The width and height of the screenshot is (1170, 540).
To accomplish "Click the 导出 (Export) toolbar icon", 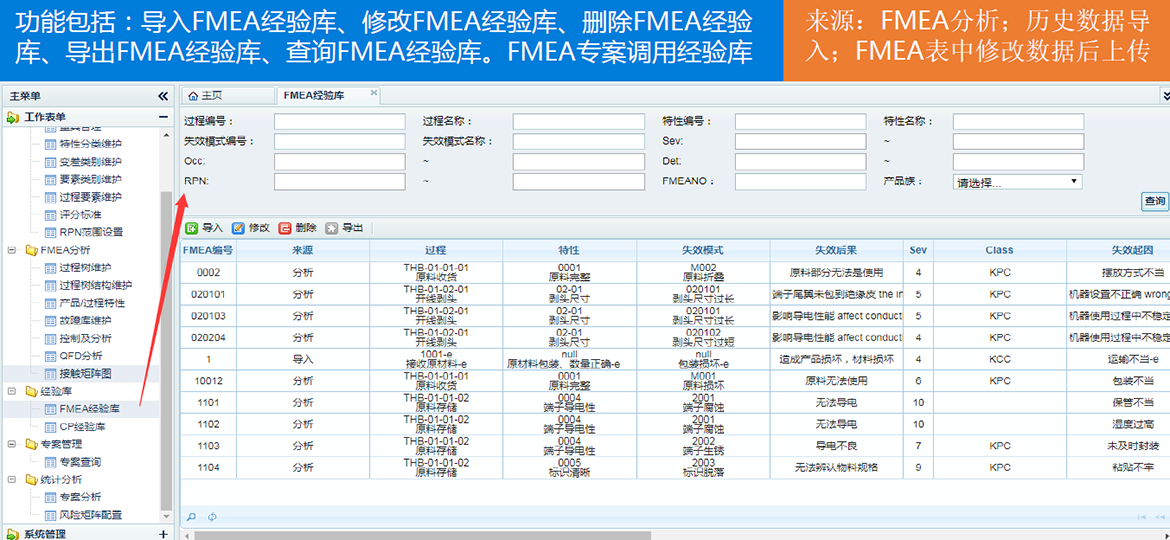I will (x=331, y=228).
